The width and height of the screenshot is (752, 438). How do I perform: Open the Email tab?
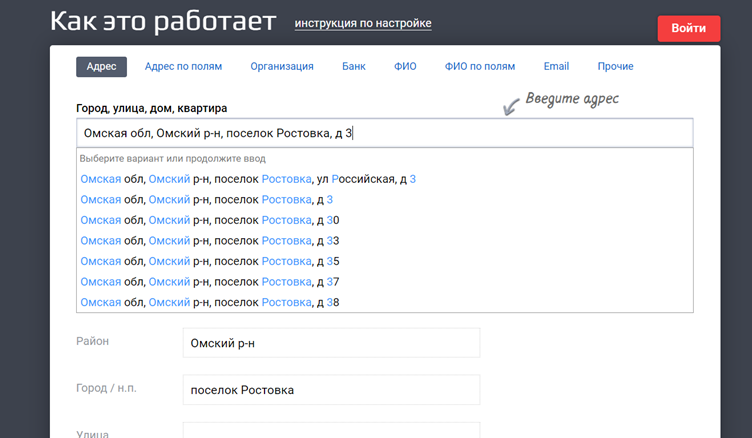tap(556, 67)
